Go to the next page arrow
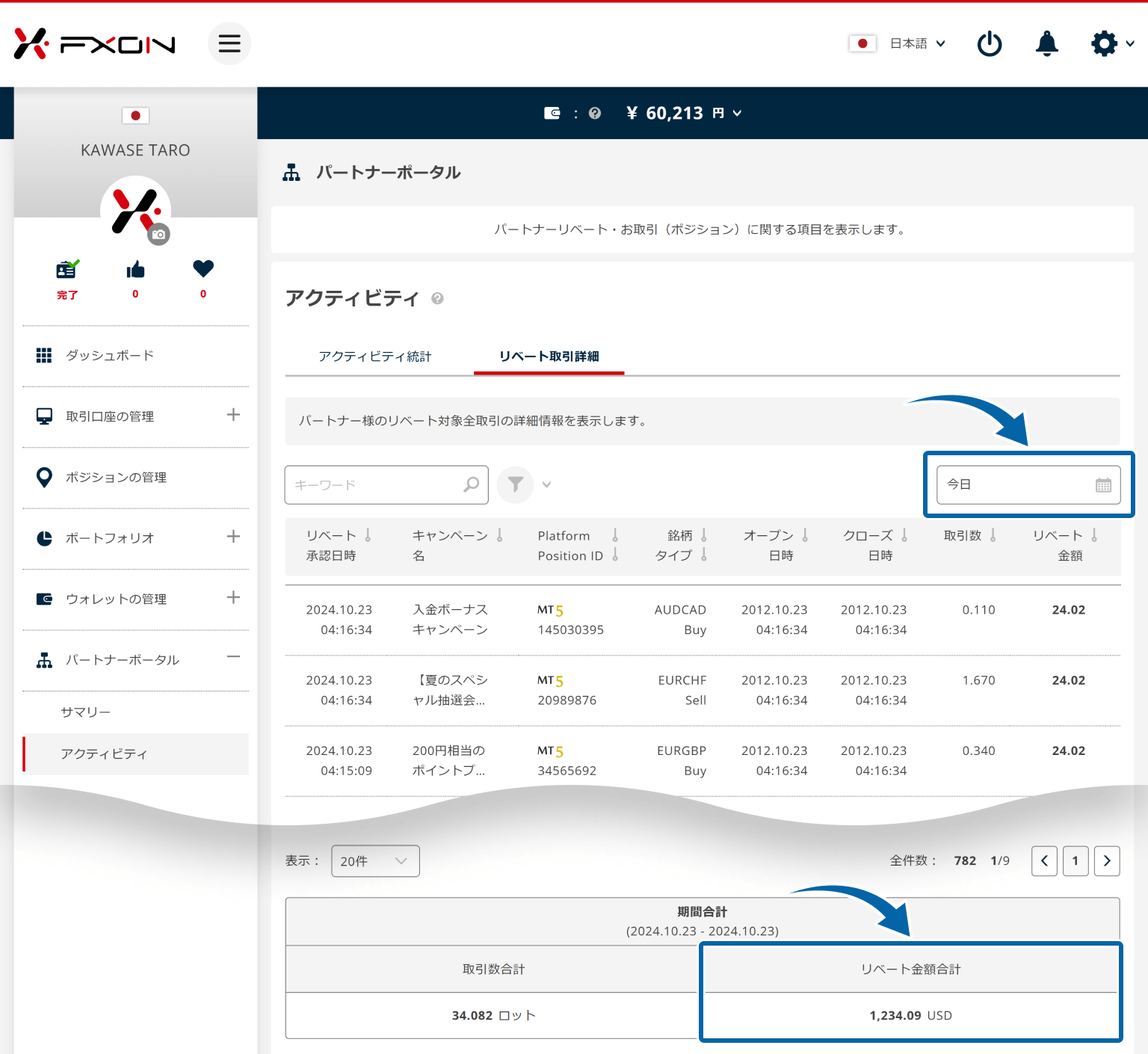The image size is (1148, 1054). pos(1107,861)
